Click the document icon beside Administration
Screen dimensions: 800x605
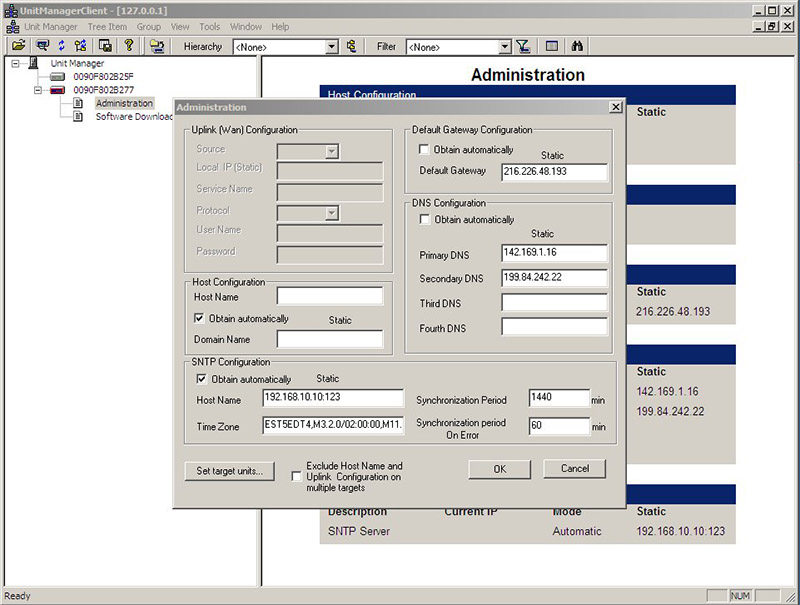point(78,103)
